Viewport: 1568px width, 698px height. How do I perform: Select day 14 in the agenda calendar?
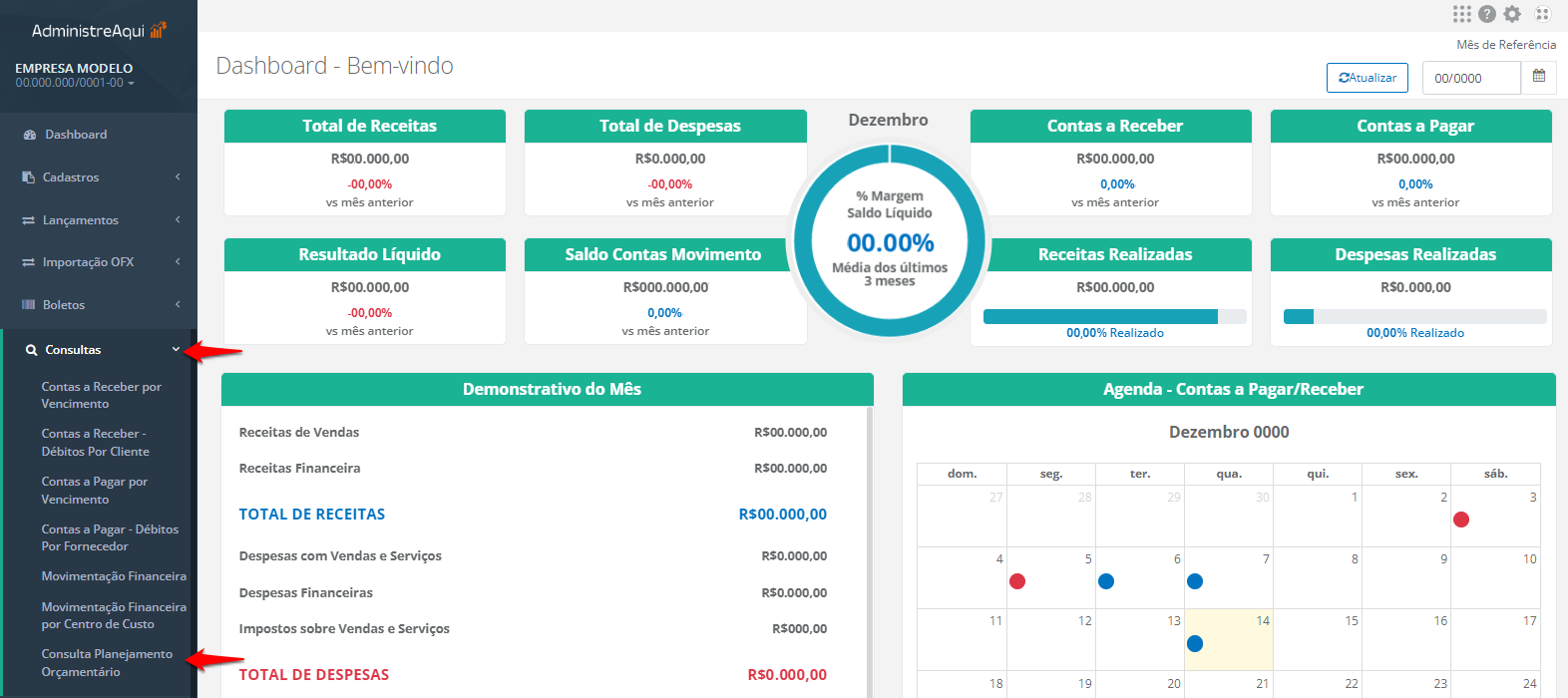(x=1229, y=639)
